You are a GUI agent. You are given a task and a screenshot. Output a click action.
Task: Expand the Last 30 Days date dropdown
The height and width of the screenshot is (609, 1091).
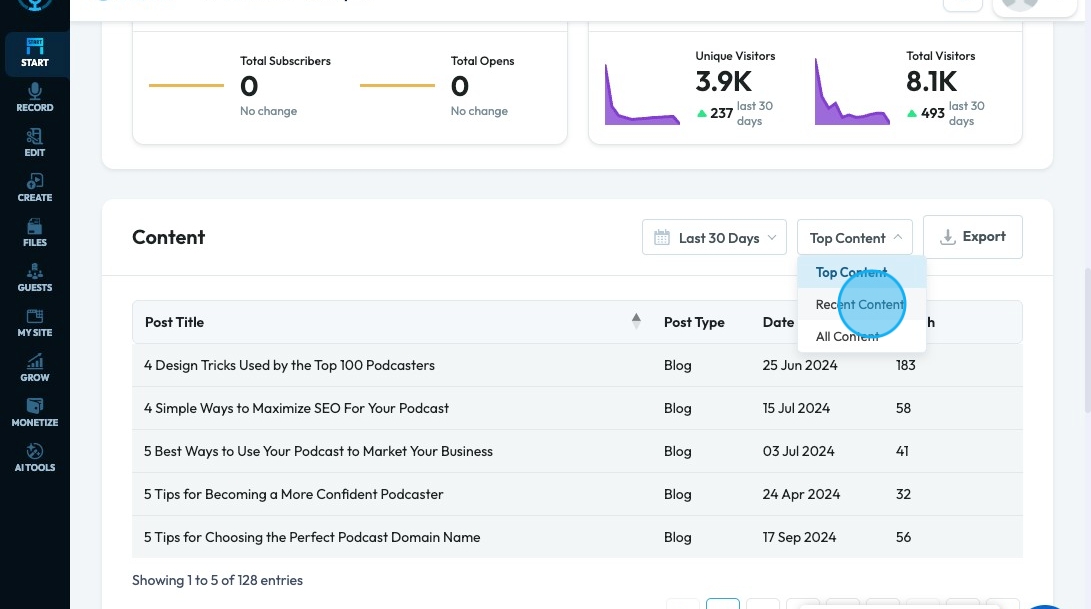coord(714,238)
